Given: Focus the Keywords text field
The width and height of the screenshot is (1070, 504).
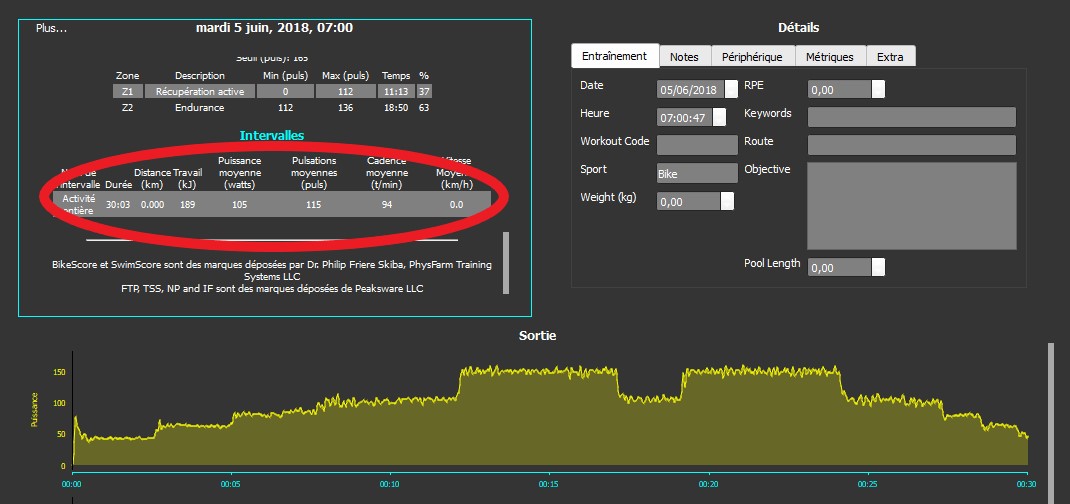Looking at the screenshot, I should (x=911, y=117).
